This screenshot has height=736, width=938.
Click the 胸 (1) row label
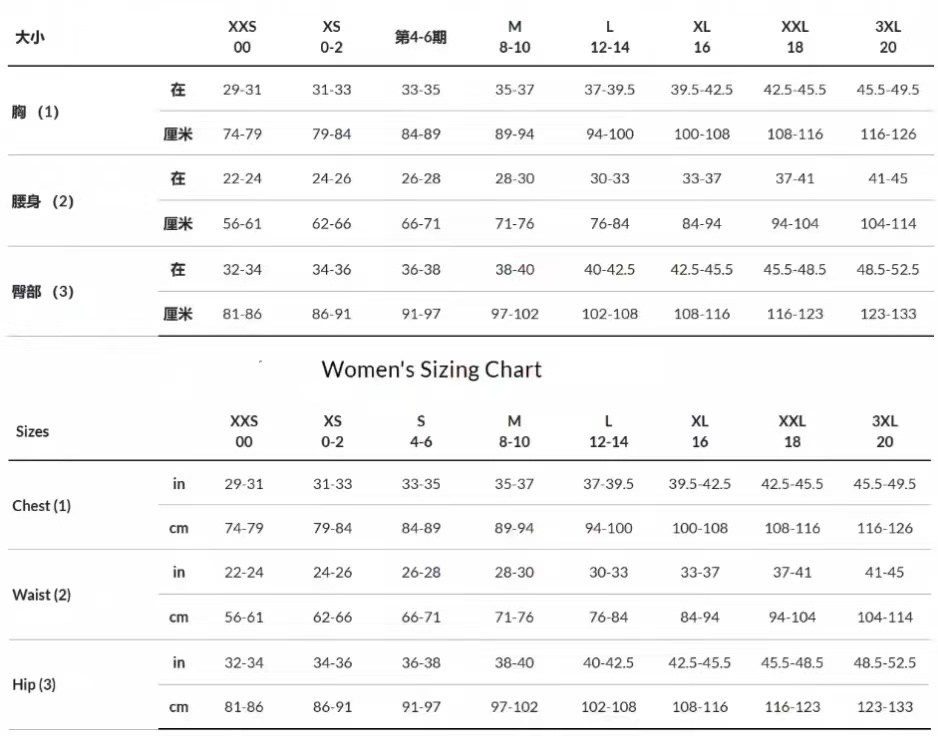[35, 112]
